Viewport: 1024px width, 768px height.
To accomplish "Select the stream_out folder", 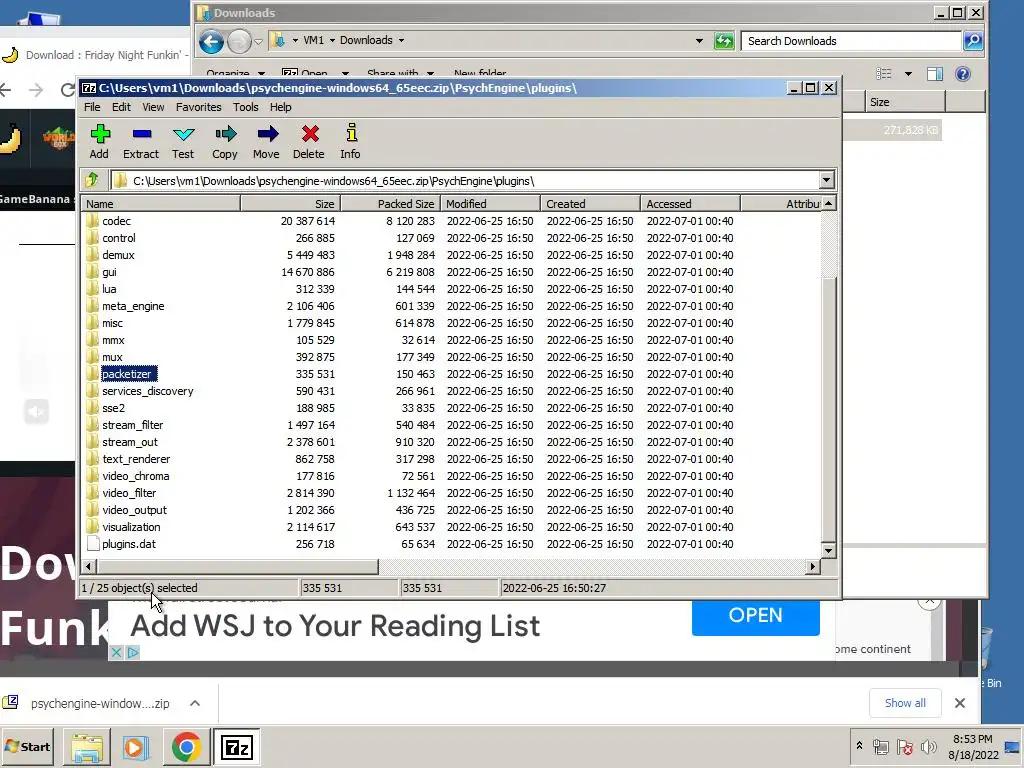I will click(x=130, y=442).
